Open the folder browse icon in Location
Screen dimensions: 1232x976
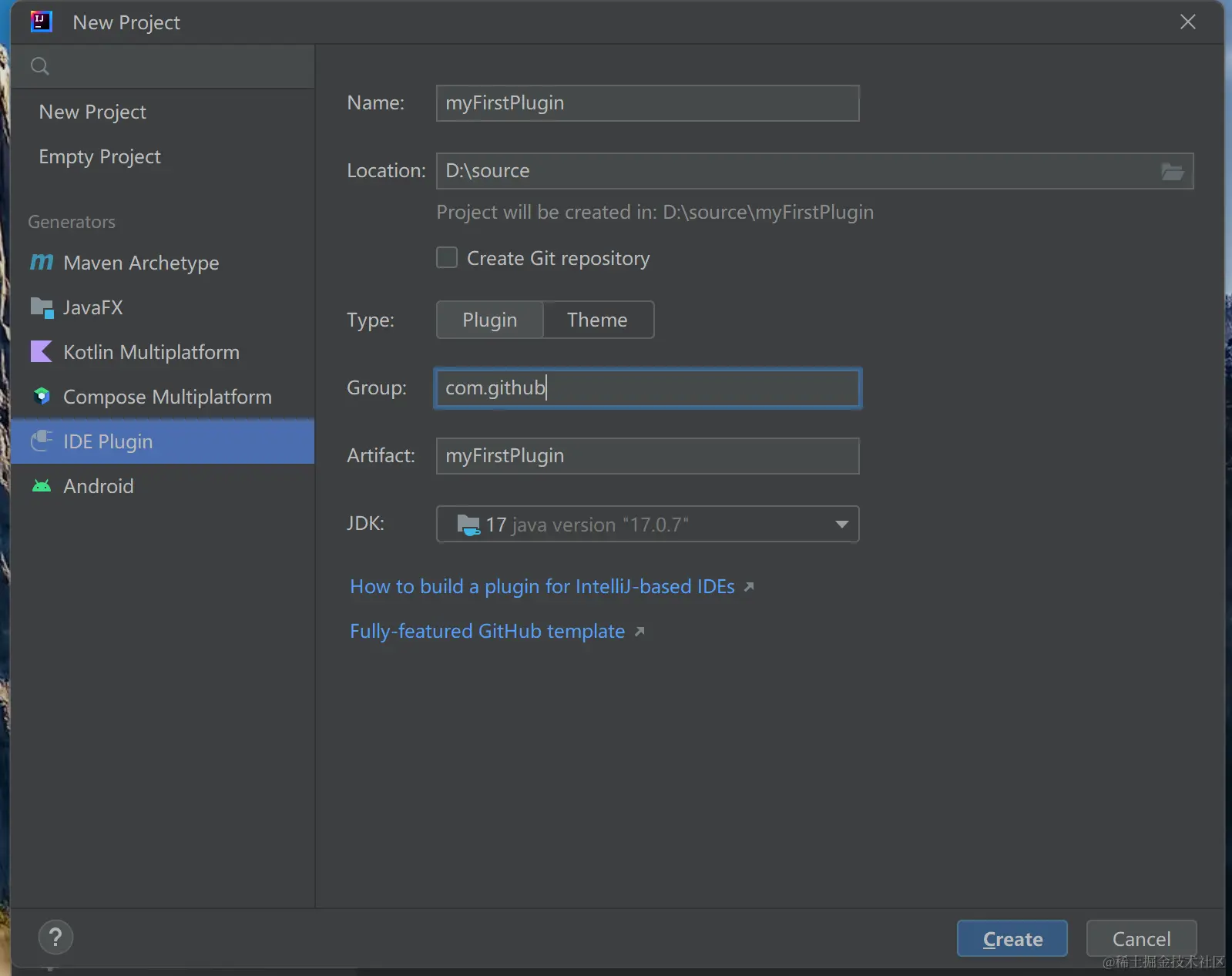point(1172,171)
